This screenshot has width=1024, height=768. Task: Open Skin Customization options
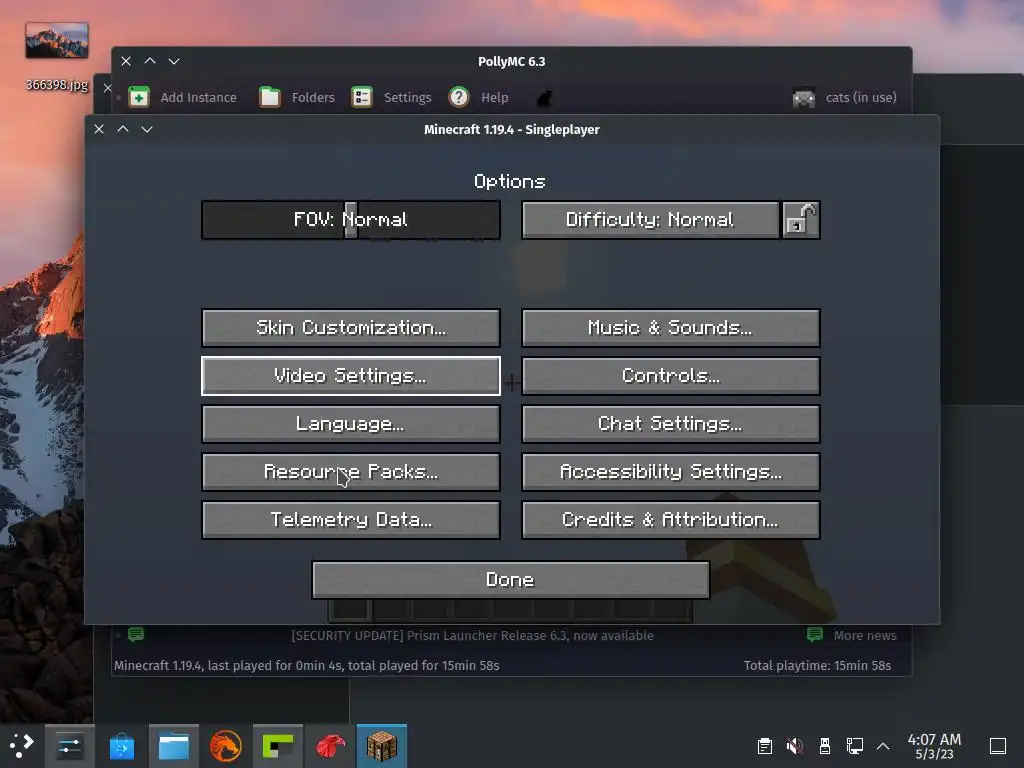click(x=351, y=327)
